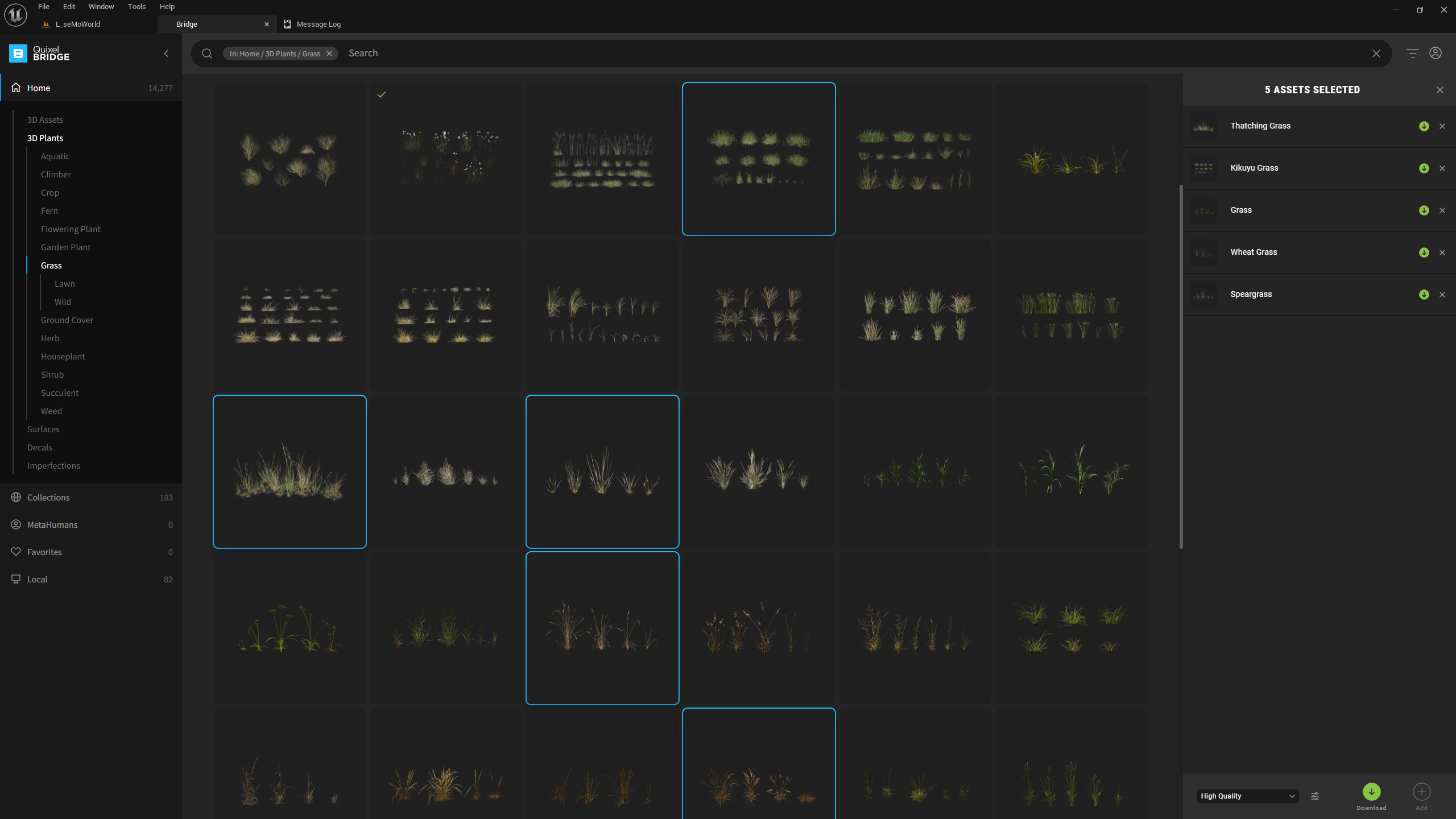Click the Add to project icon
Image resolution: width=1456 pixels, height=819 pixels.
pos(1421,792)
